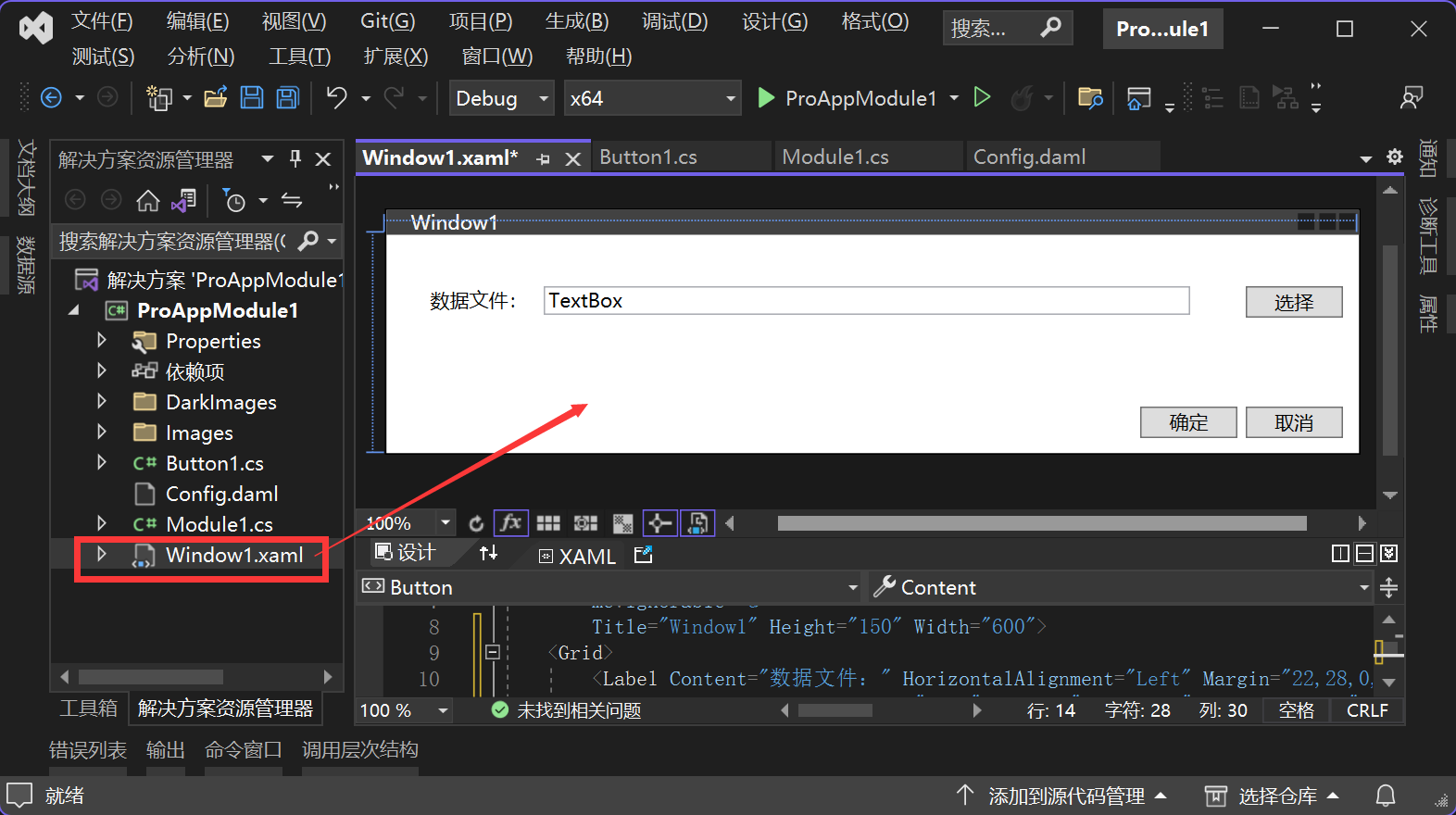This screenshot has height=815, width=1456.
Task: Toggle the fx effects button in designer
Action: (511, 523)
